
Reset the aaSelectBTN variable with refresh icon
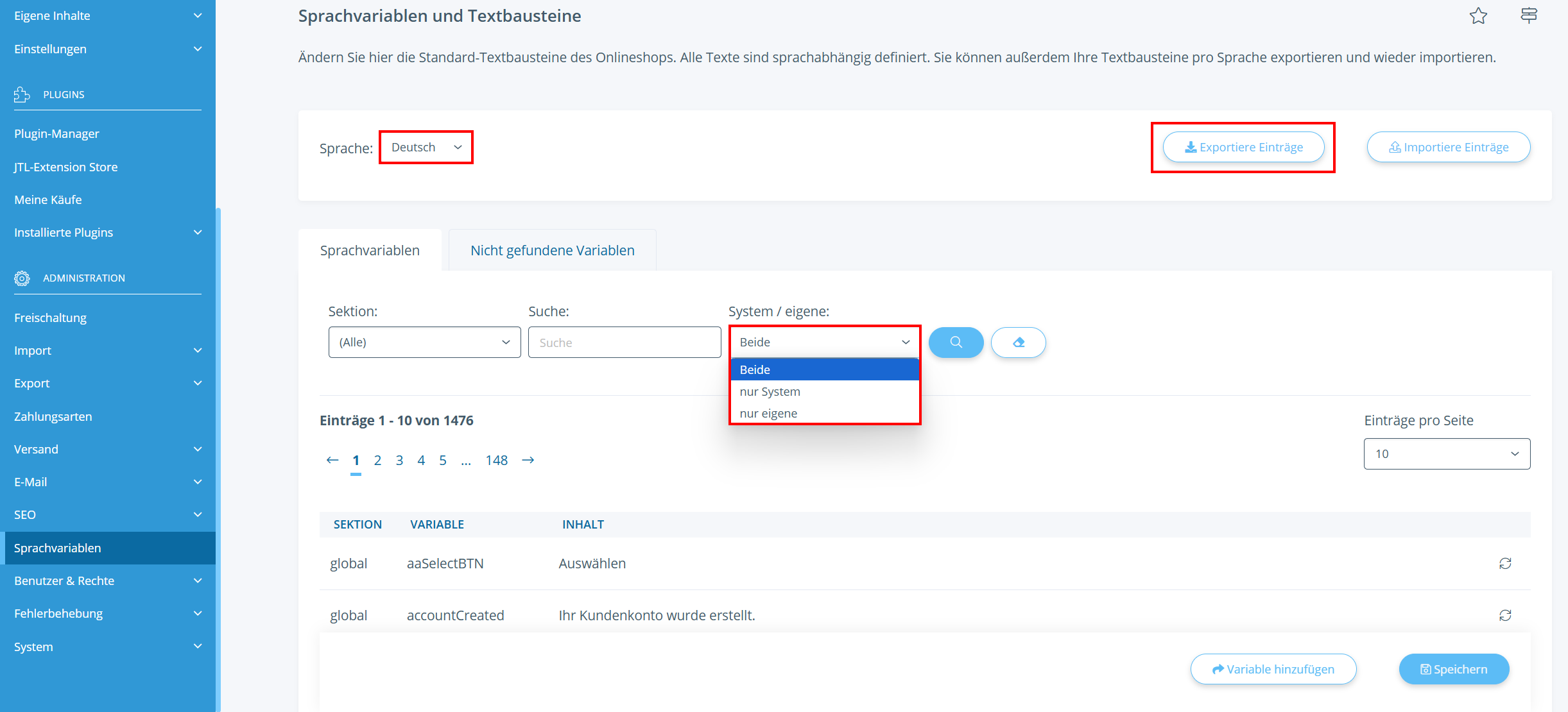(1505, 563)
